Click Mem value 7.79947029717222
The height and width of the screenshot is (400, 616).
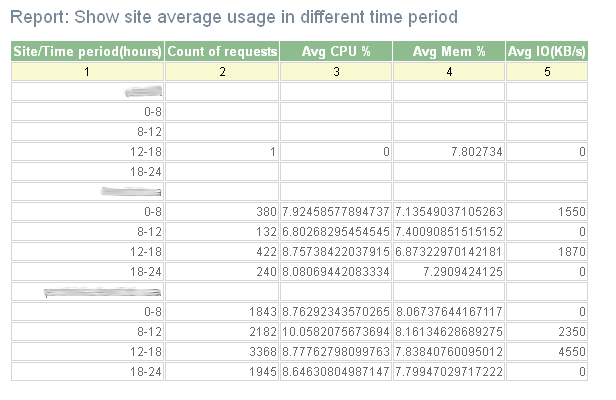click(449, 372)
